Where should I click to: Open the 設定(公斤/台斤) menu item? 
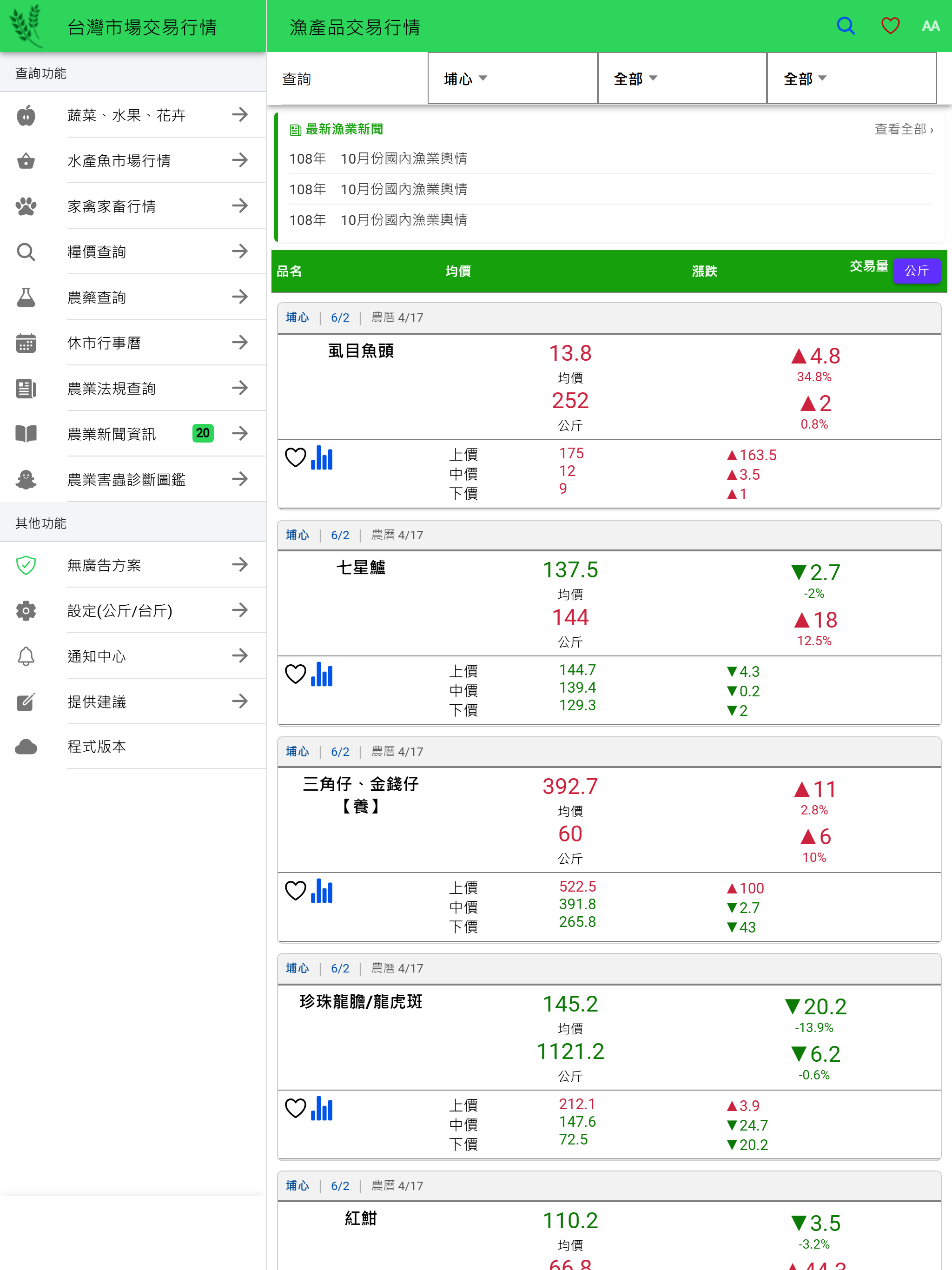pos(133,610)
